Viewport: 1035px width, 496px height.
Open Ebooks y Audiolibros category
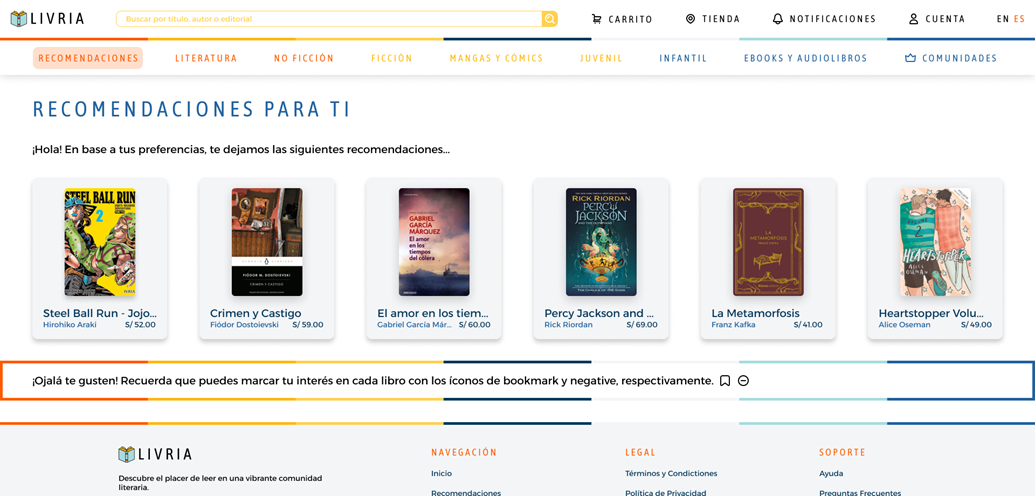pyautogui.click(x=805, y=58)
